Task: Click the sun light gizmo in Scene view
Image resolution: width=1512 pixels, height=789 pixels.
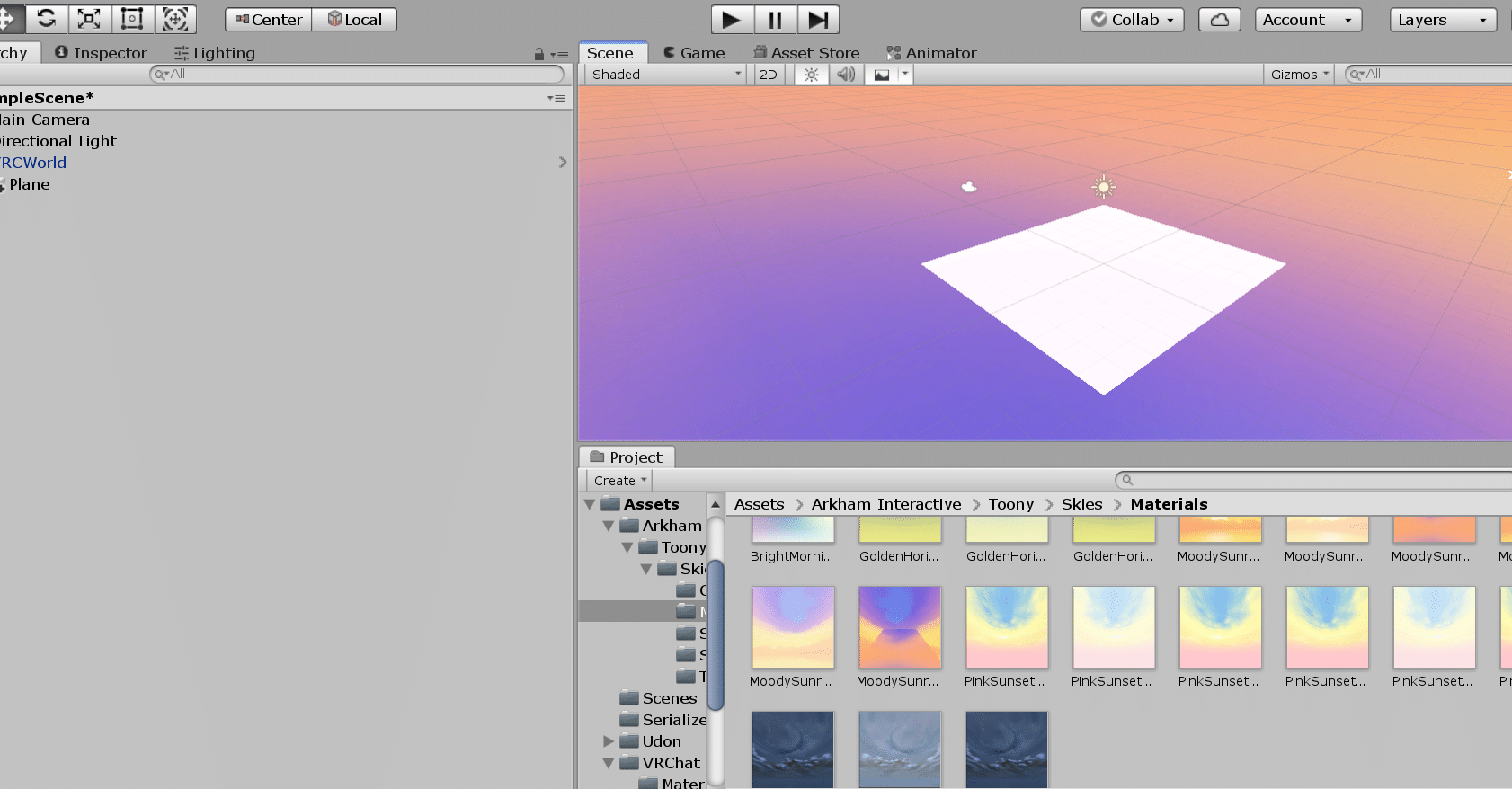Action: [1104, 186]
